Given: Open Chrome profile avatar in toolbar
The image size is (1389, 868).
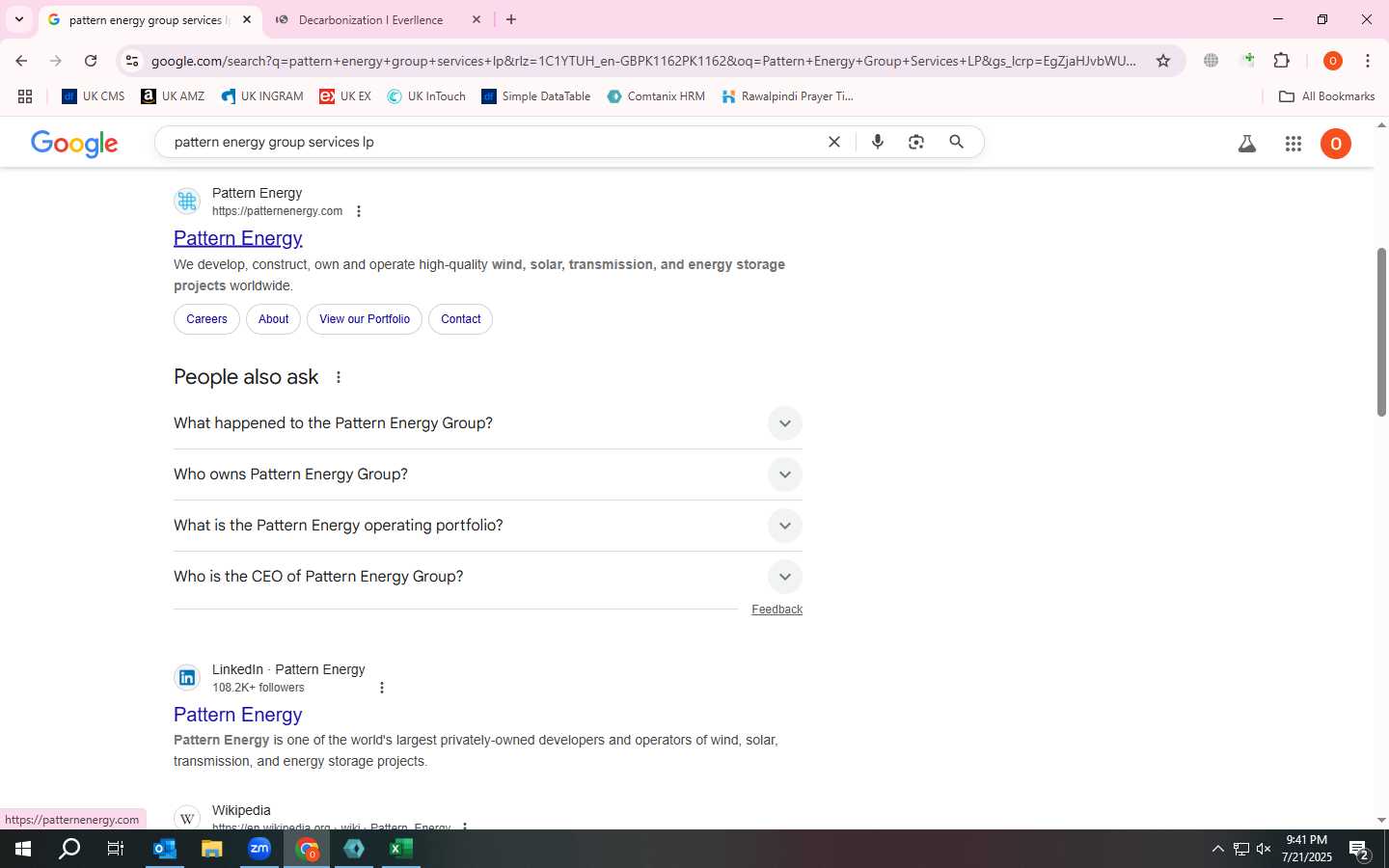Looking at the screenshot, I should [1333, 61].
